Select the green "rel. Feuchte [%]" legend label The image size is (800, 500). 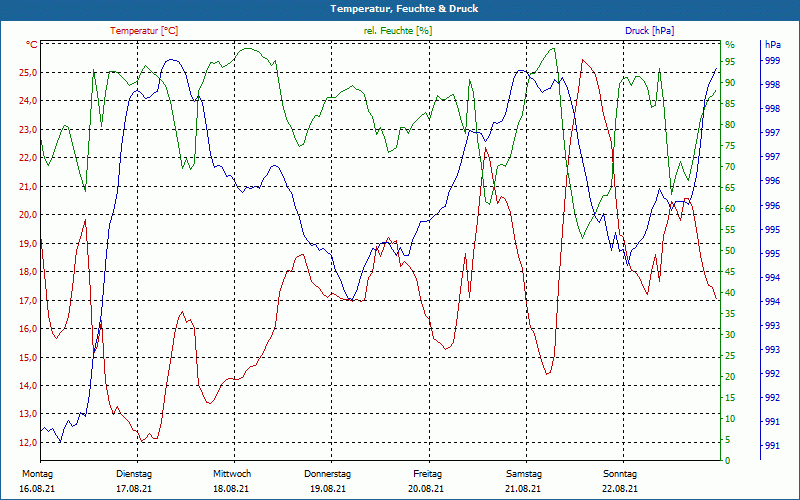tap(397, 31)
